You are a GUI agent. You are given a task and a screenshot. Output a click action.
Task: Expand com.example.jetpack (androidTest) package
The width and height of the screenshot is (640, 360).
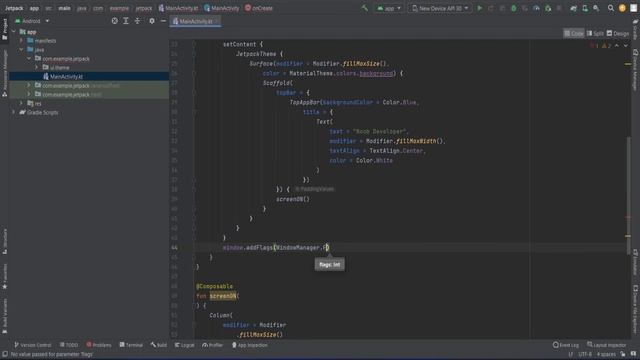(x=29, y=86)
